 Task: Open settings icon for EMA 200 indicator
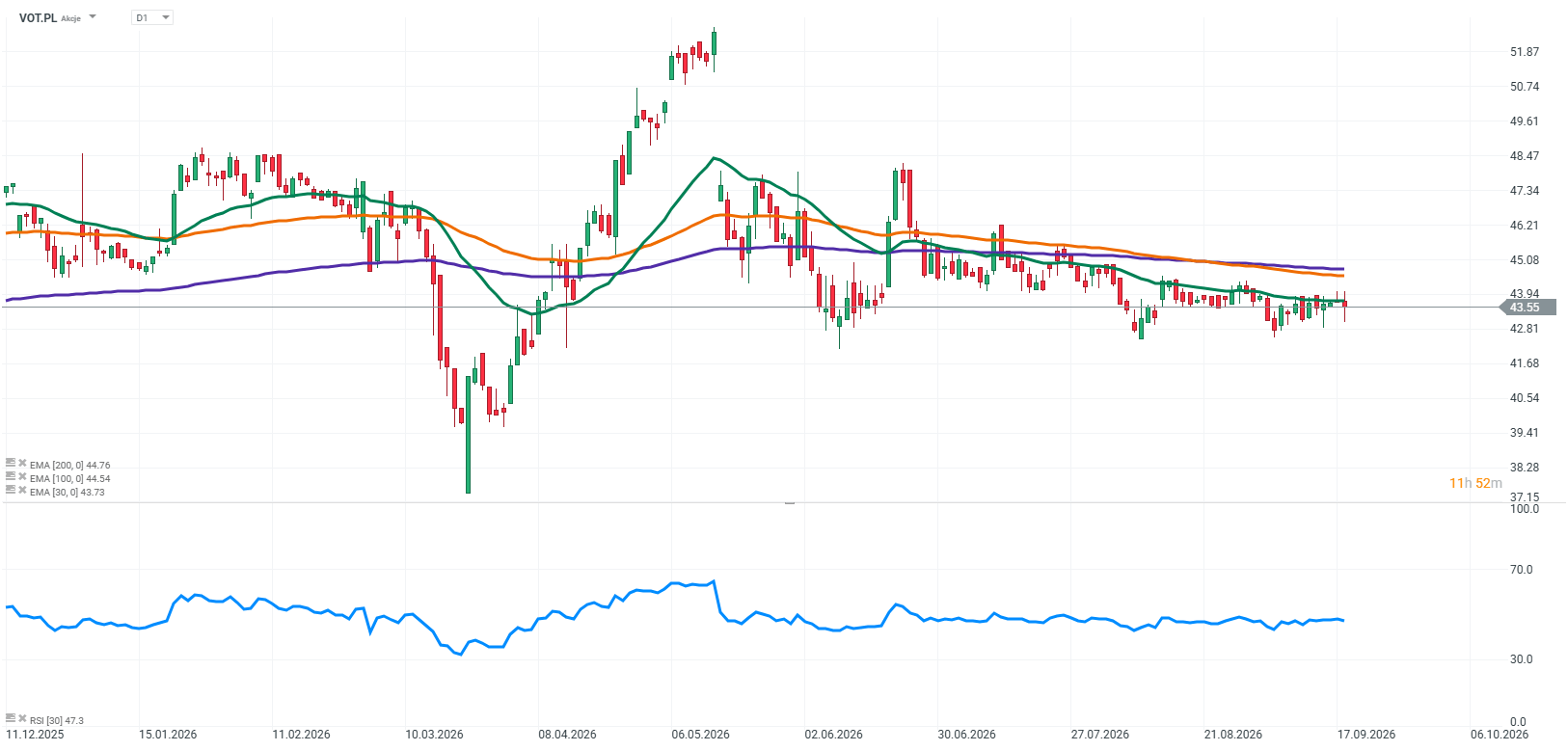11,463
